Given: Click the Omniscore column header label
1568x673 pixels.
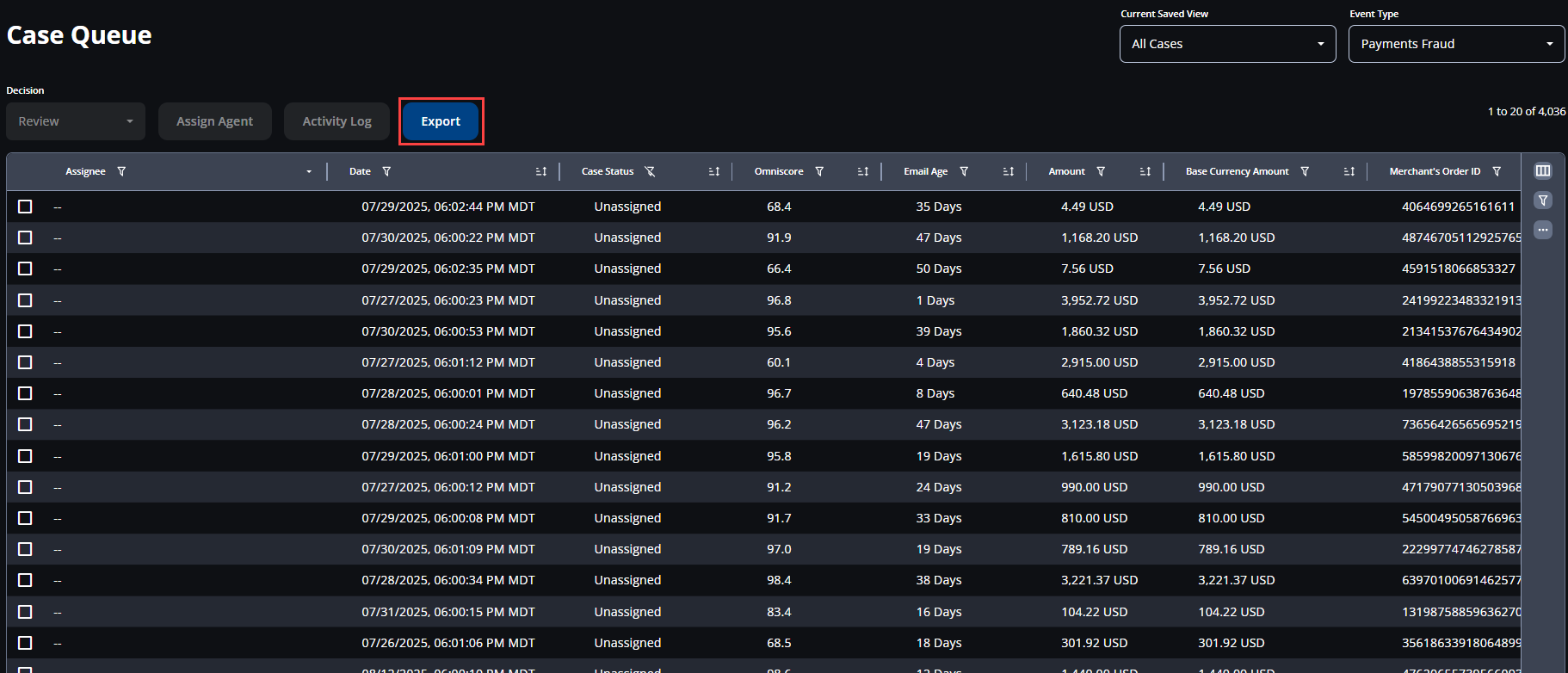Looking at the screenshot, I should tap(779, 171).
